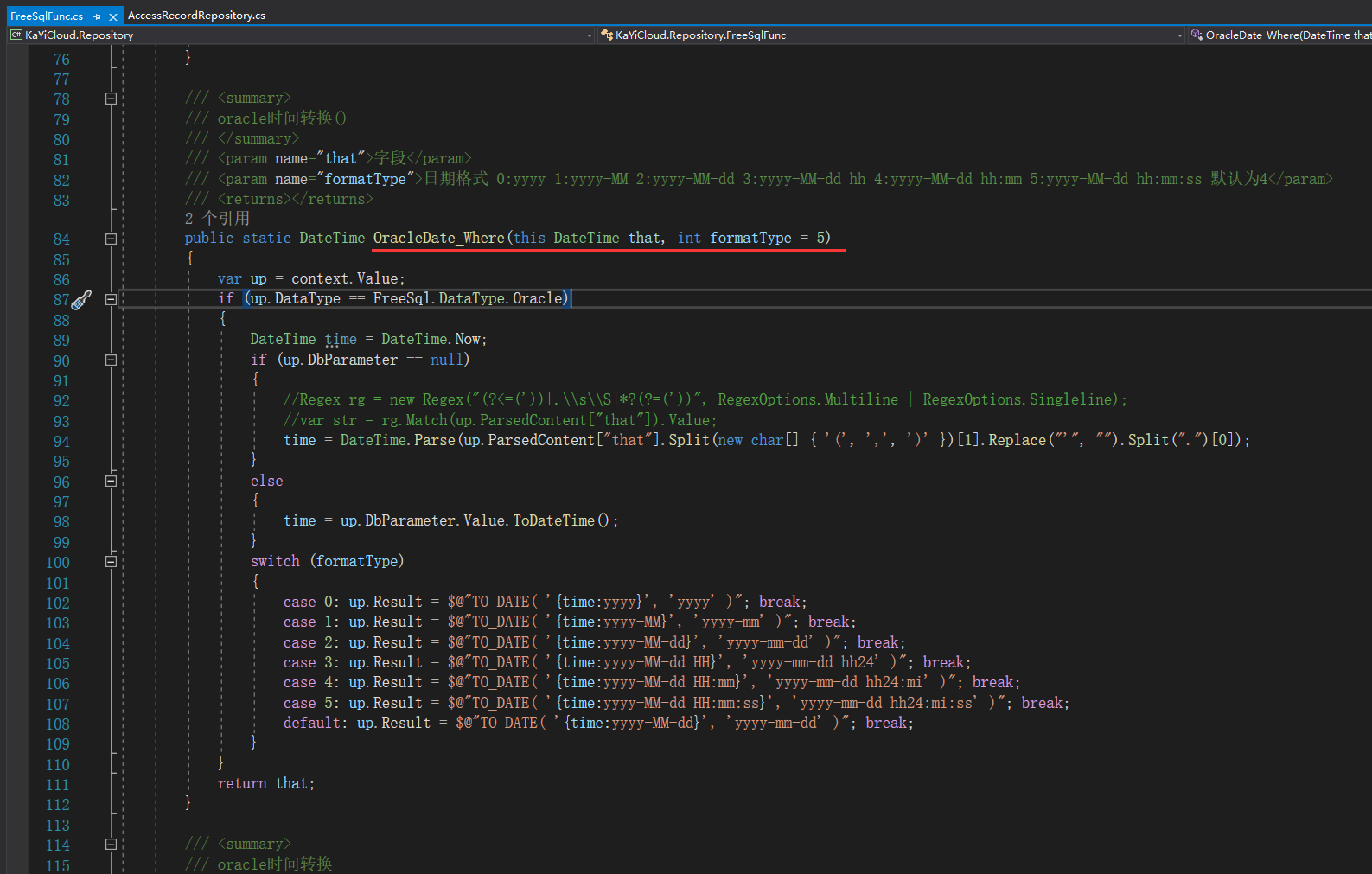Click the commented Regex line 92
1372x874 pixels.
point(705,399)
